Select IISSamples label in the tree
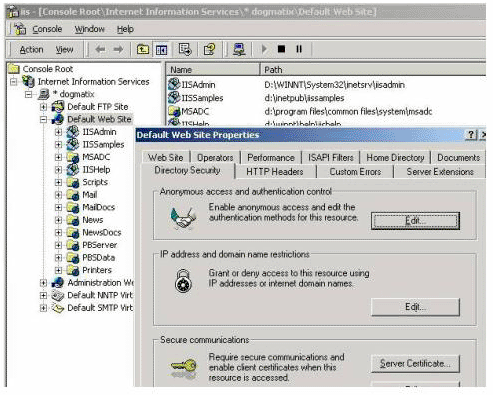 tap(103, 145)
